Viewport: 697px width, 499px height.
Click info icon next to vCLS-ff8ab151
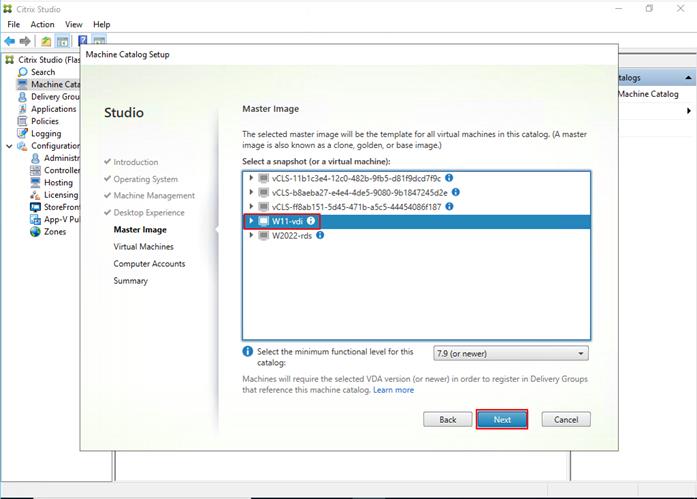(449, 206)
